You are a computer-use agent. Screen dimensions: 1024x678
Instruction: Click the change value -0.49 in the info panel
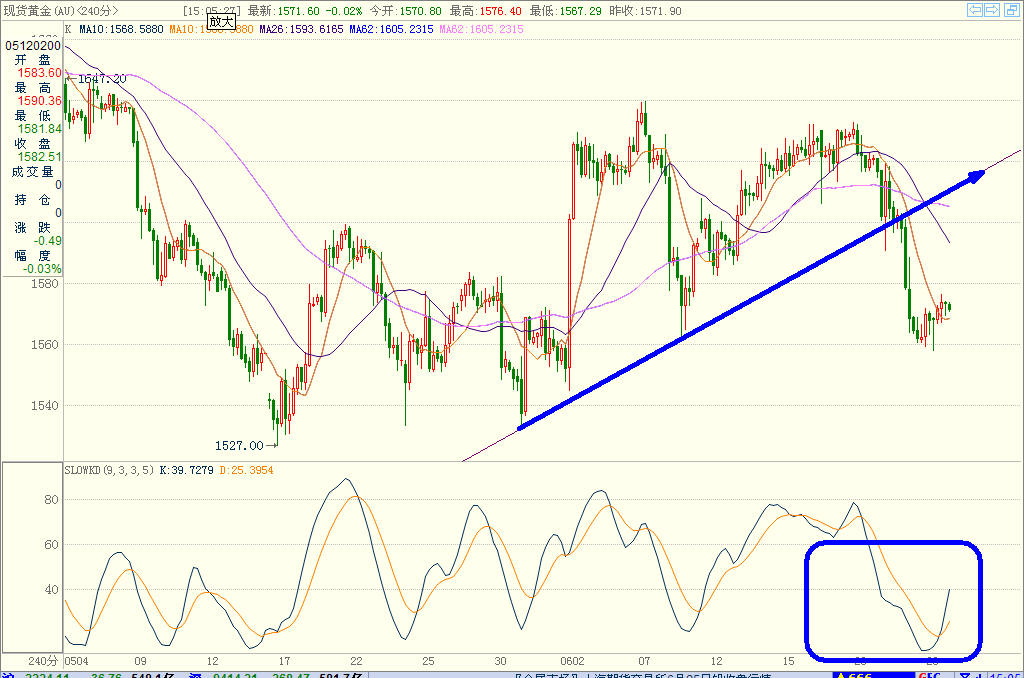pyautogui.click(x=47, y=241)
